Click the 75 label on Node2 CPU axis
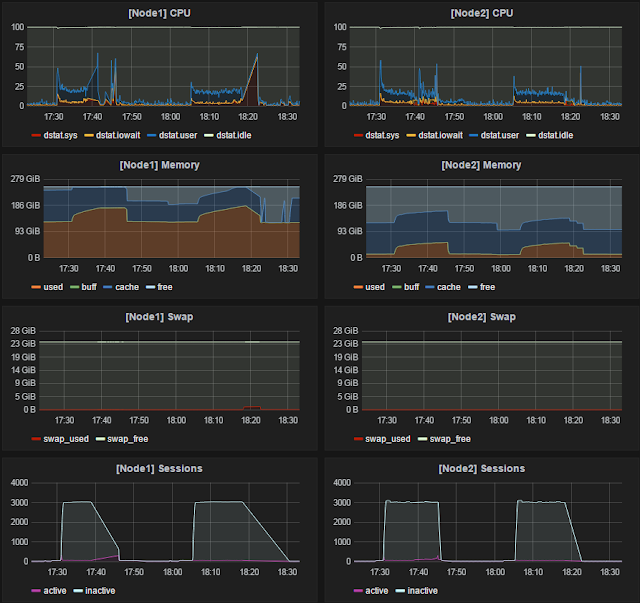Image resolution: width=640 pixels, height=603 pixels. (x=342, y=47)
